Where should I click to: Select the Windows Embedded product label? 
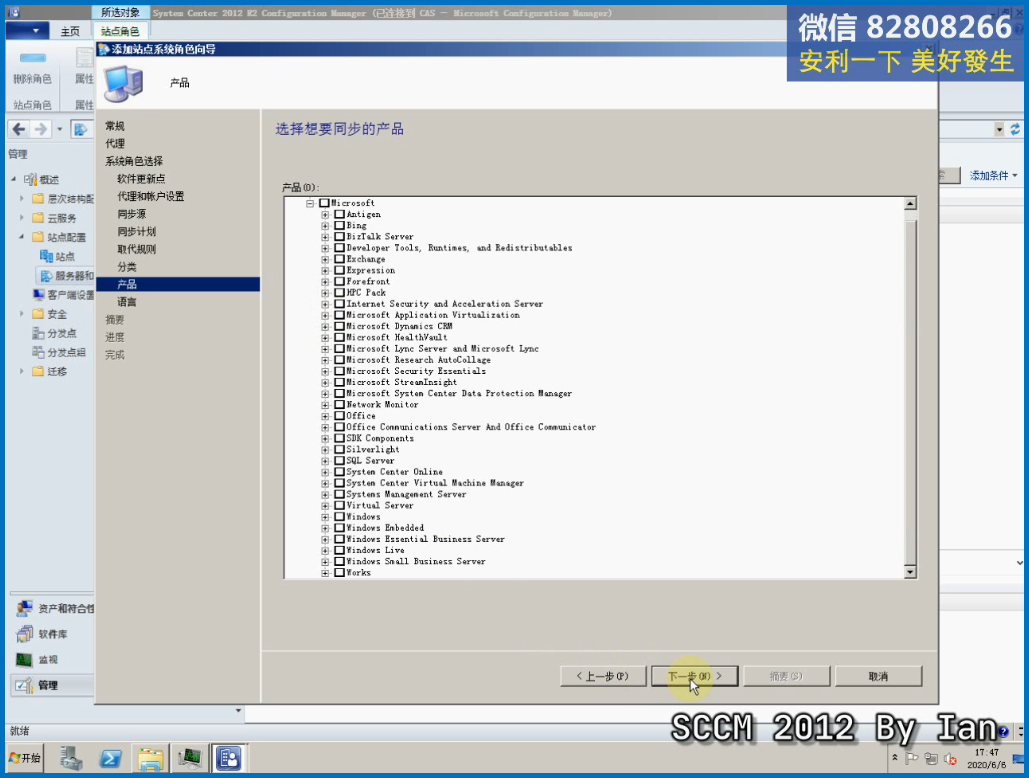[x=385, y=528]
